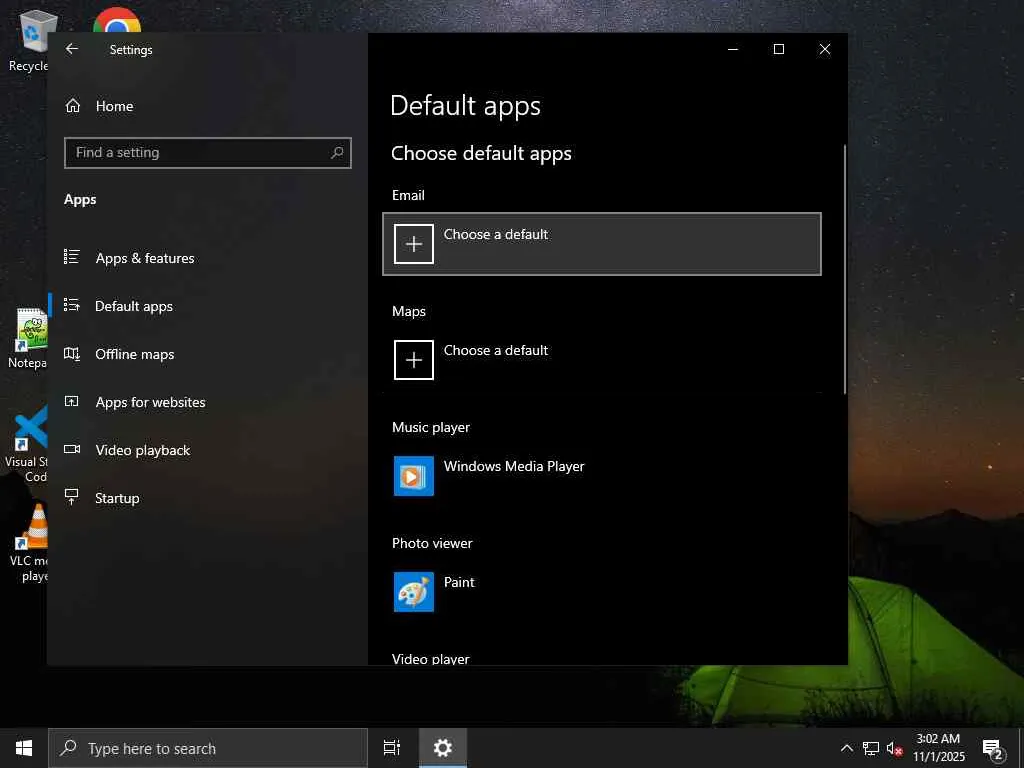Click the Home house icon

(72, 105)
